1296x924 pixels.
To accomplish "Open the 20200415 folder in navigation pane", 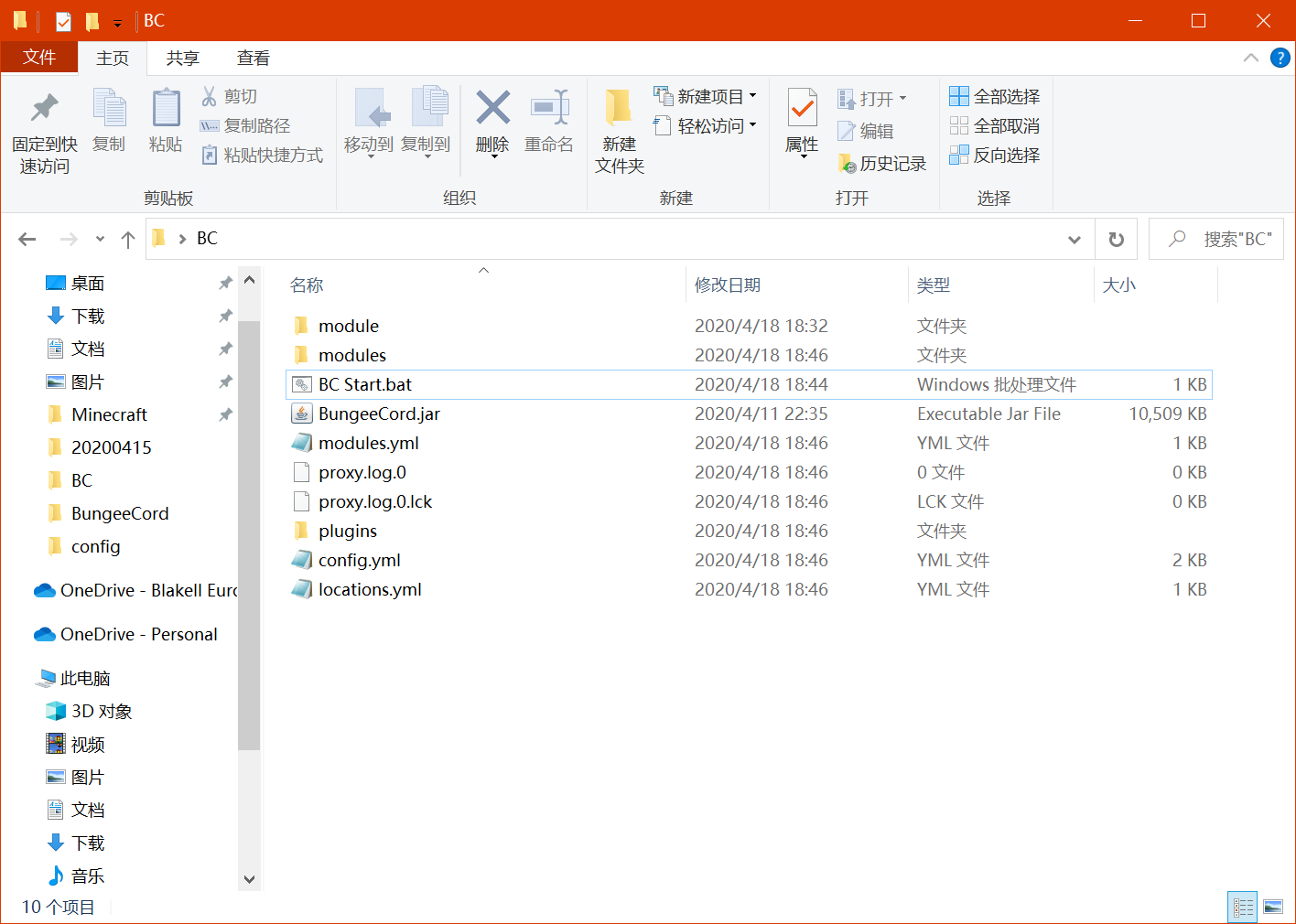I will pyautogui.click(x=99, y=447).
